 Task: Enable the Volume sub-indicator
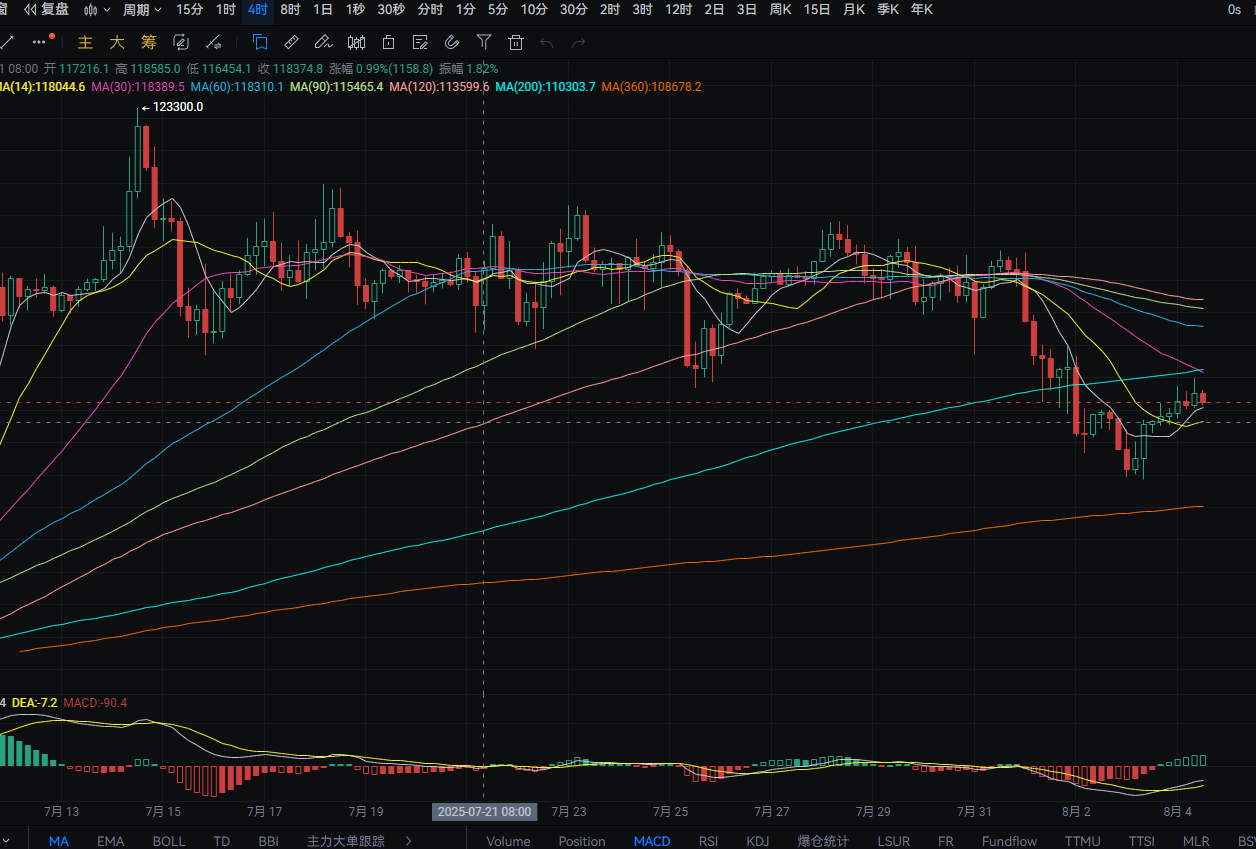pyautogui.click(x=508, y=841)
